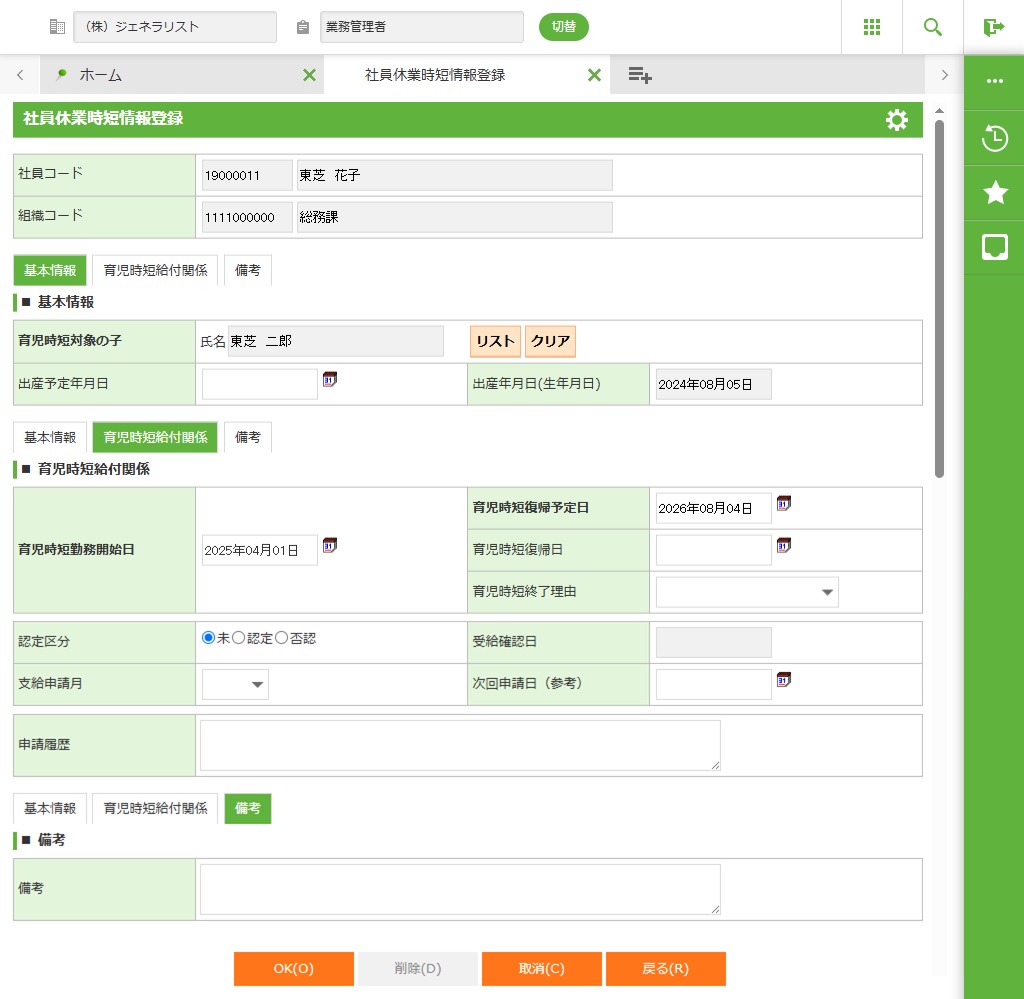Image resolution: width=1024 pixels, height=999 pixels.
Task: Expand the sidebar more options ellipsis
Action: [995, 82]
